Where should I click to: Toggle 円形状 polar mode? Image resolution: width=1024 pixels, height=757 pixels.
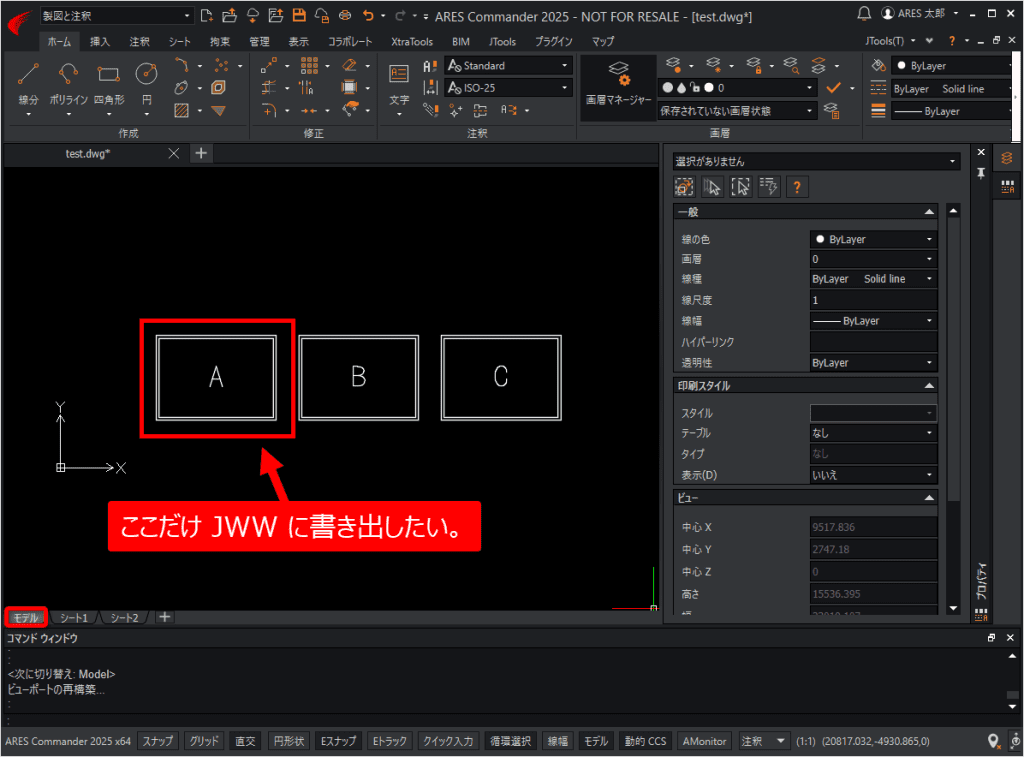pos(289,741)
